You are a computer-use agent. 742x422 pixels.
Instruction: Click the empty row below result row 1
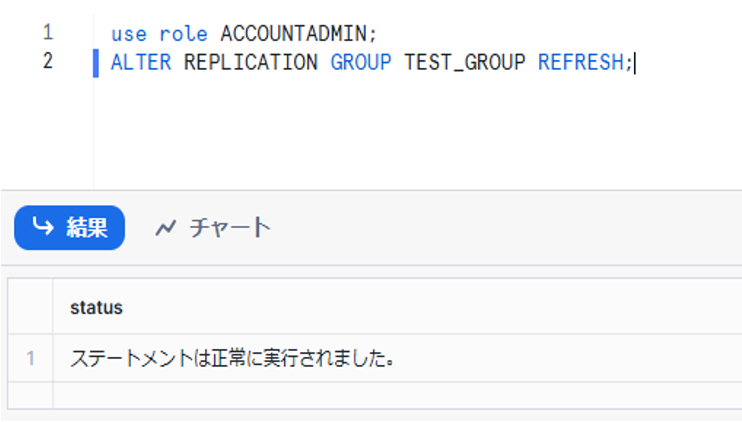[x=300, y=394]
